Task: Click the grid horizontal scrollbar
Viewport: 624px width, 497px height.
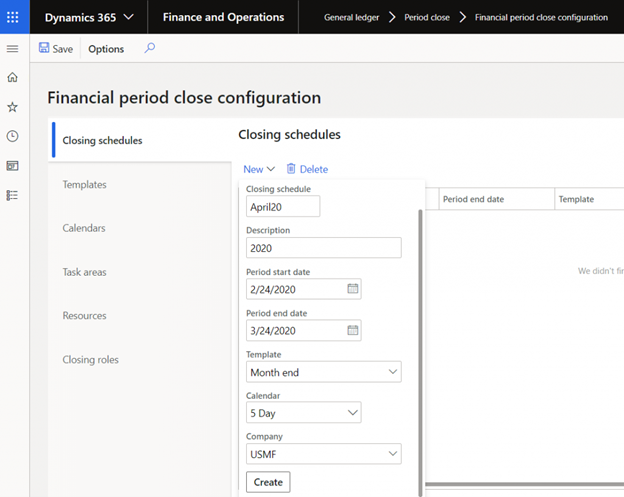Action: click(525, 484)
